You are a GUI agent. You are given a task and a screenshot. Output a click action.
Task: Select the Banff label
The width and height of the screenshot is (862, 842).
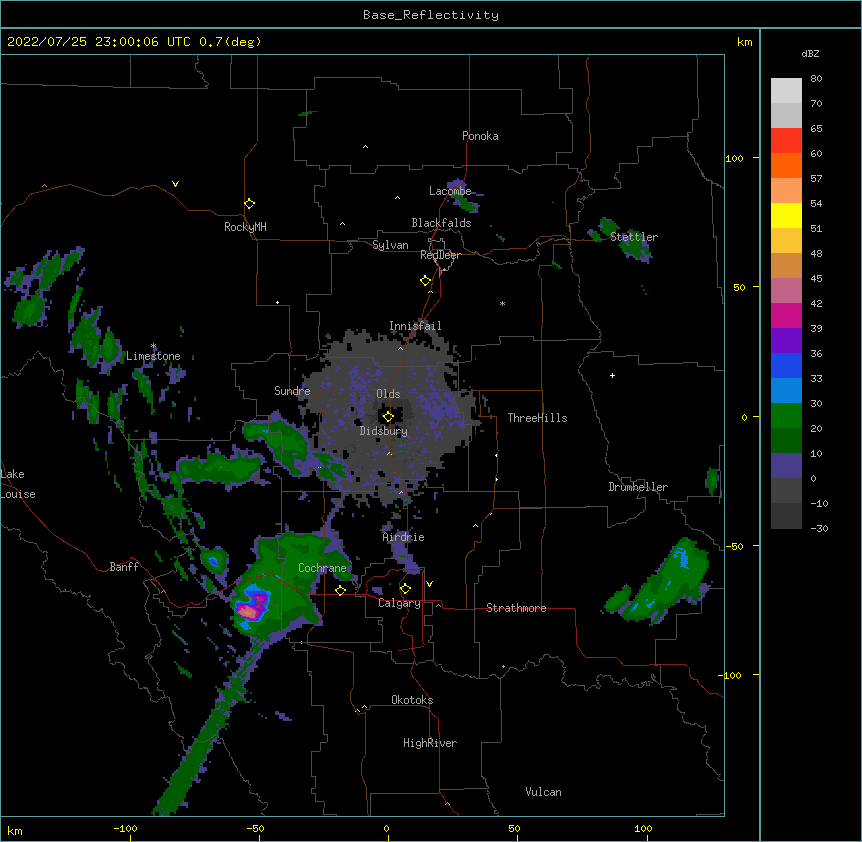pyautogui.click(x=124, y=567)
